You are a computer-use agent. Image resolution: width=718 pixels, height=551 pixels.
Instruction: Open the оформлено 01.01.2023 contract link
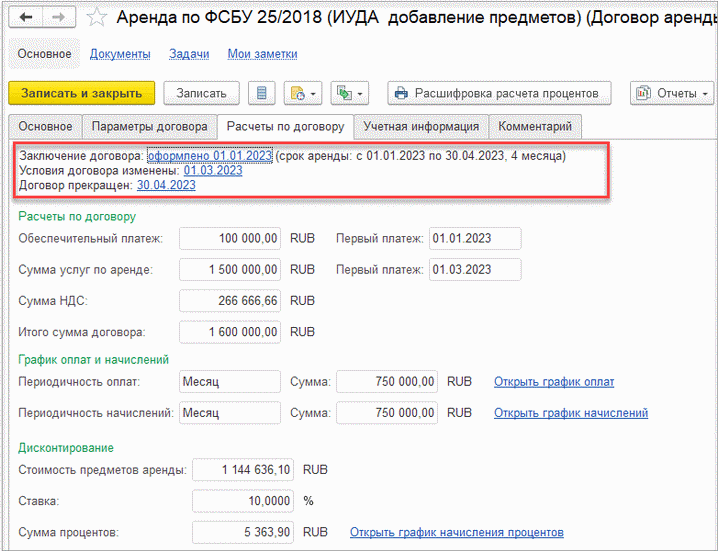(209, 156)
